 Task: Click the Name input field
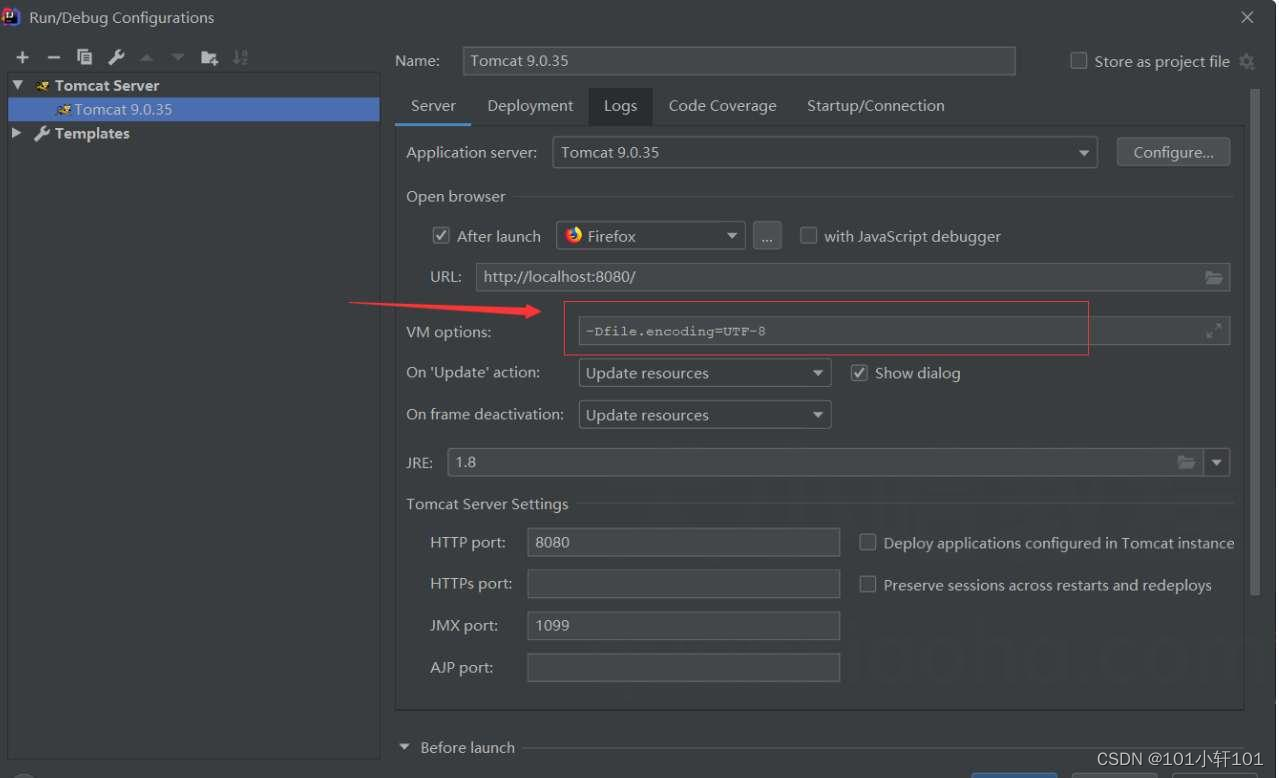[x=739, y=61]
